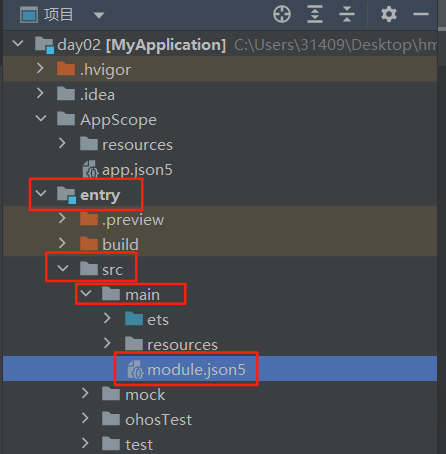Expand AppScope resources folder chevron

tap(62, 143)
